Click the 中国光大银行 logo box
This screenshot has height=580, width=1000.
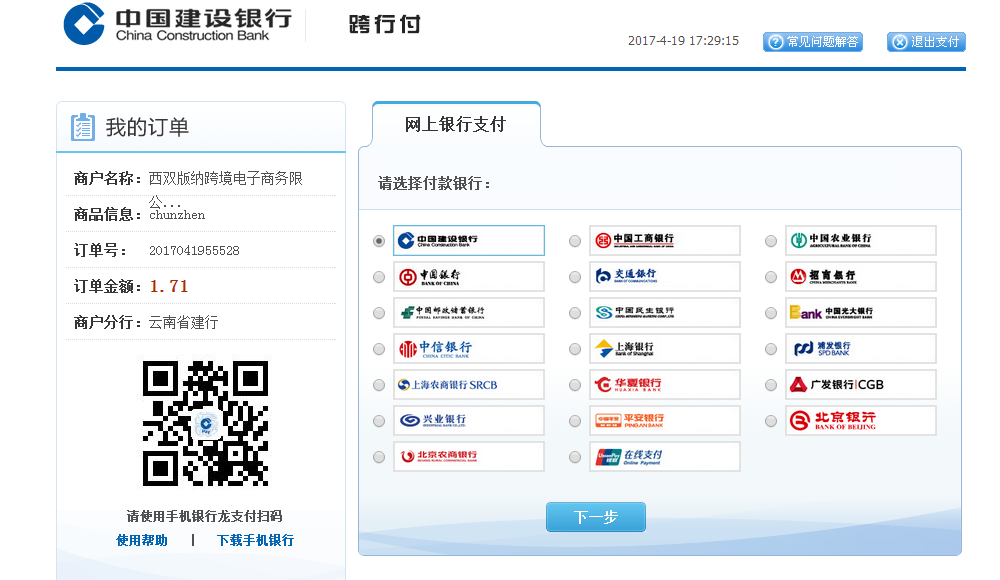860,313
